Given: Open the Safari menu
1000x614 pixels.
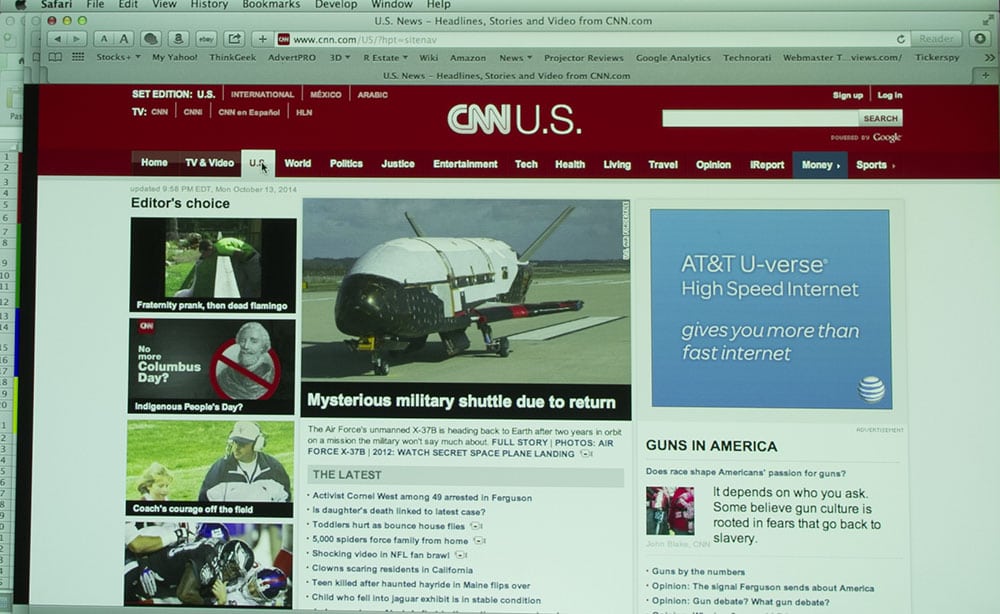Looking at the screenshot, I should point(57,4).
